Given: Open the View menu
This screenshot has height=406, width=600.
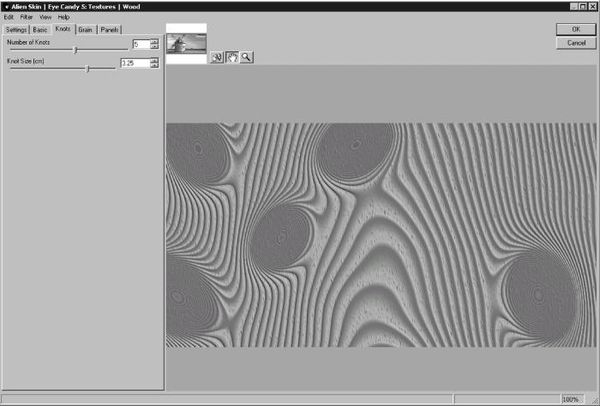Looking at the screenshot, I should [x=45, y=17].
